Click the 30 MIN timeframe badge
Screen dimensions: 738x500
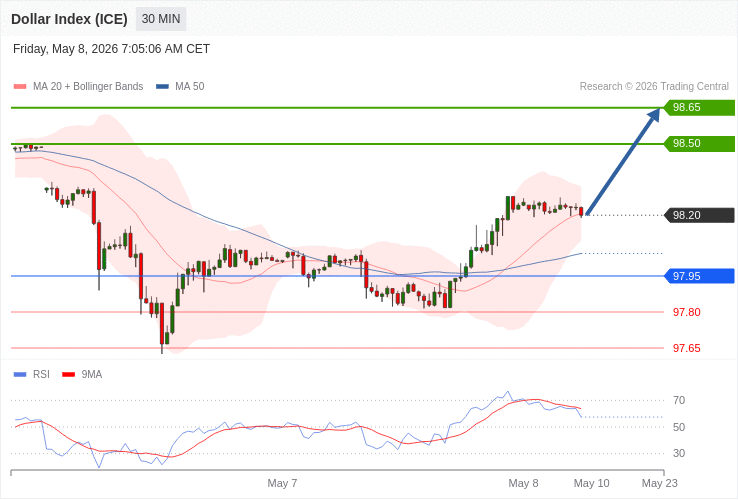click(161, 19)
